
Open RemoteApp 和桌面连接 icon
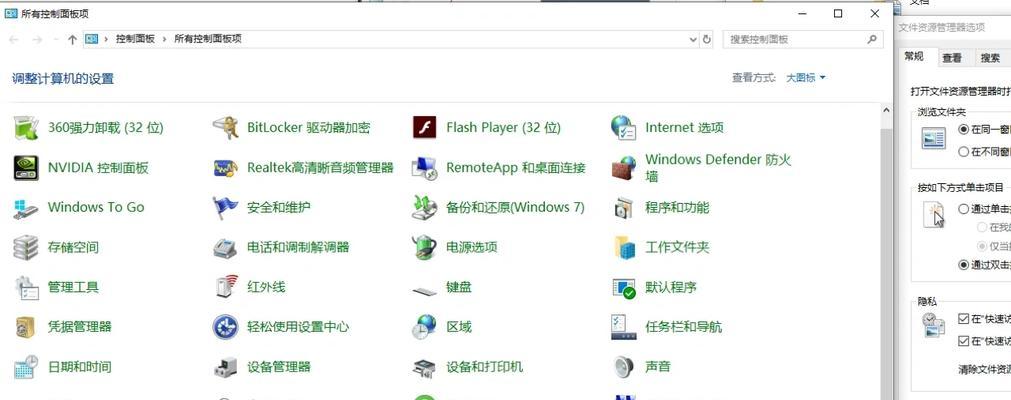click(x=424, y=168)
